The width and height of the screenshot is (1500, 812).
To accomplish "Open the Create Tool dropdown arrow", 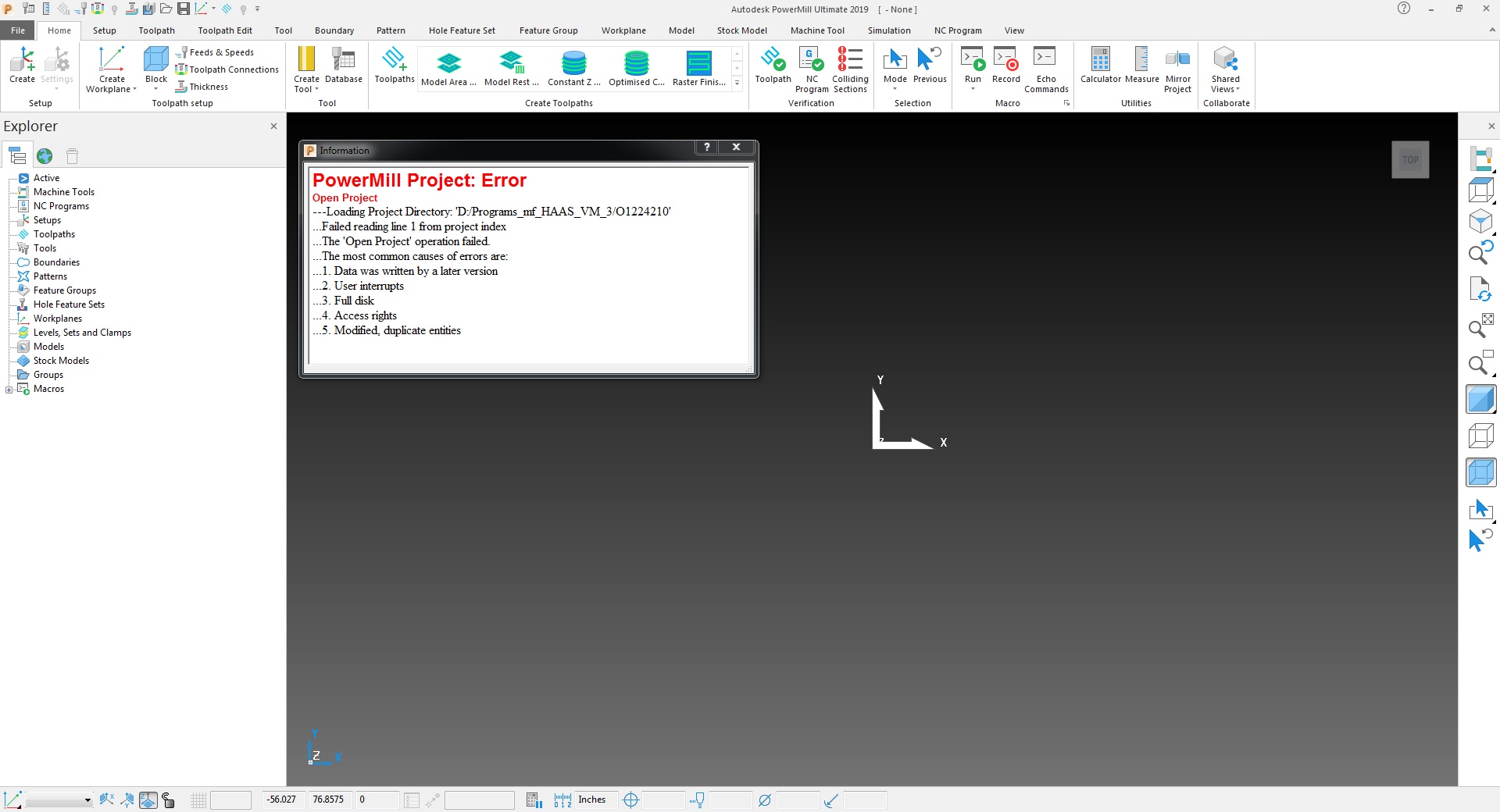I will (317, 90).
